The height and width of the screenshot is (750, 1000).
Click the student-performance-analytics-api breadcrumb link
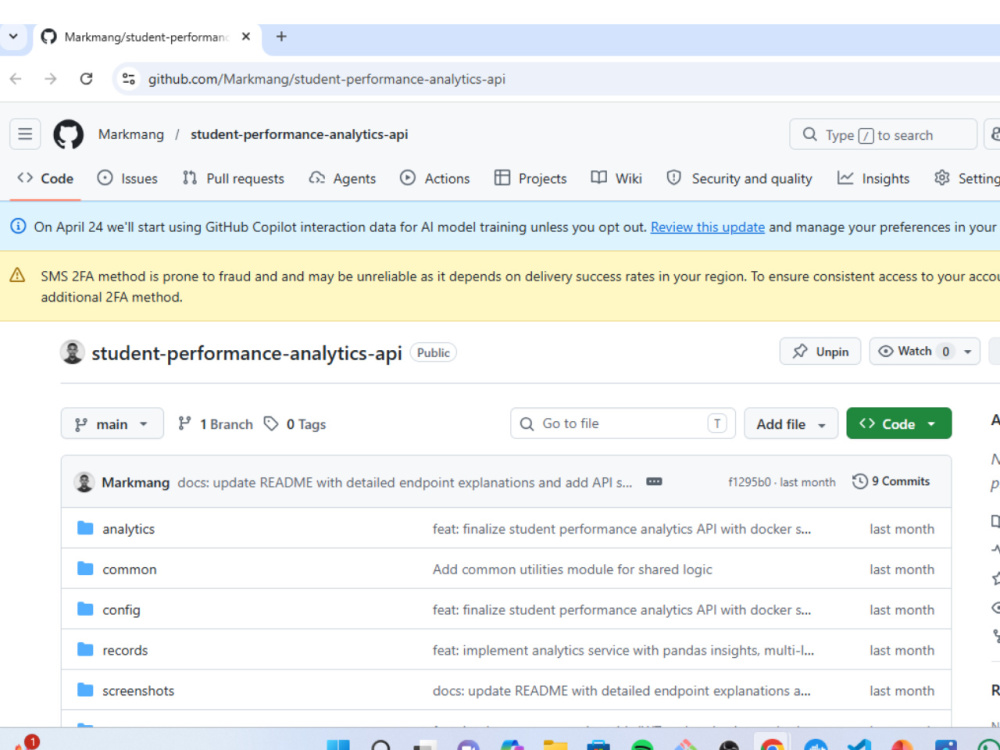click(299, 135)
